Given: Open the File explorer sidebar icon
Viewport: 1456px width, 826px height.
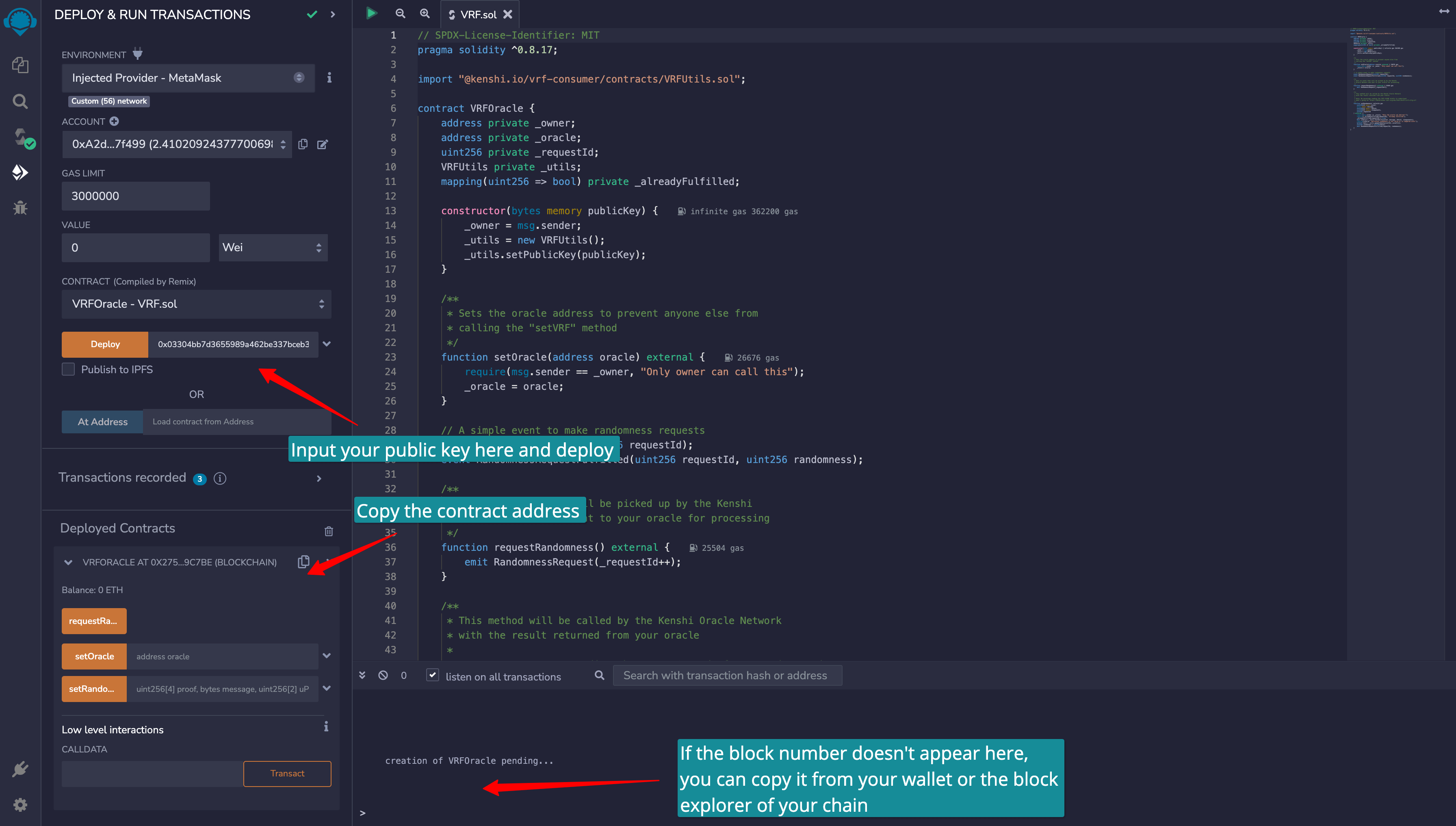Looking at the screenshot, I should pos(20,65).
